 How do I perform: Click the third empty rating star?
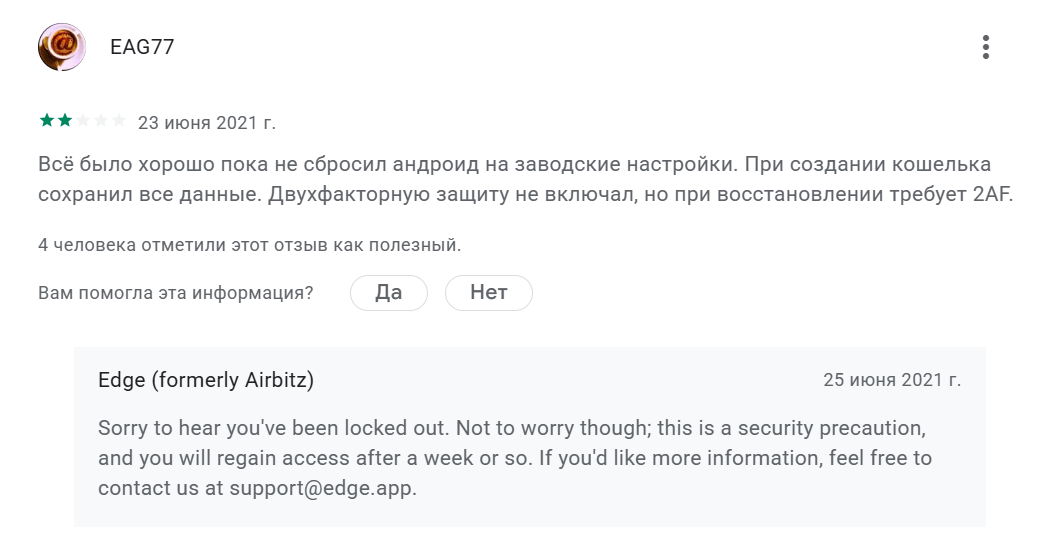click(x=83, y=122)
